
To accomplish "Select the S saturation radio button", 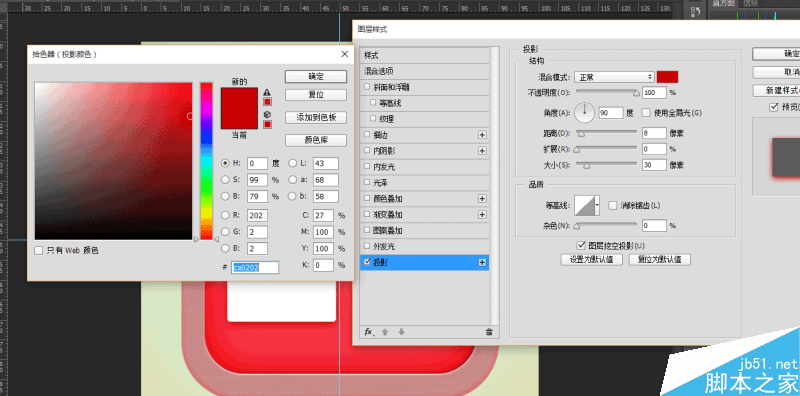I will point(225,180).
